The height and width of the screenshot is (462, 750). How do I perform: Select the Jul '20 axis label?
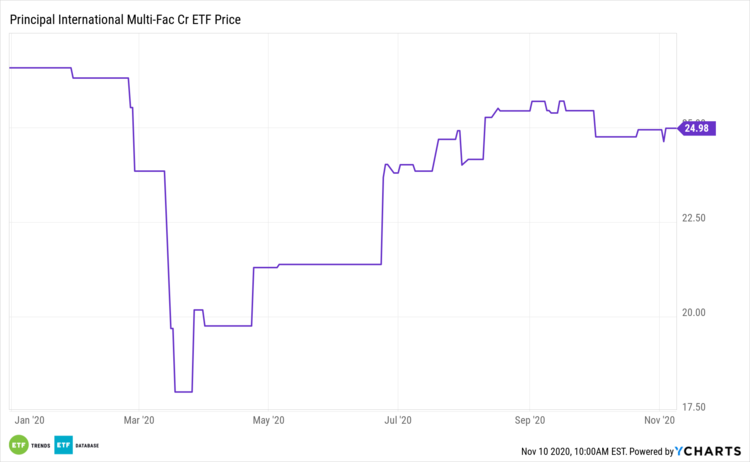(x=398, y=421)
